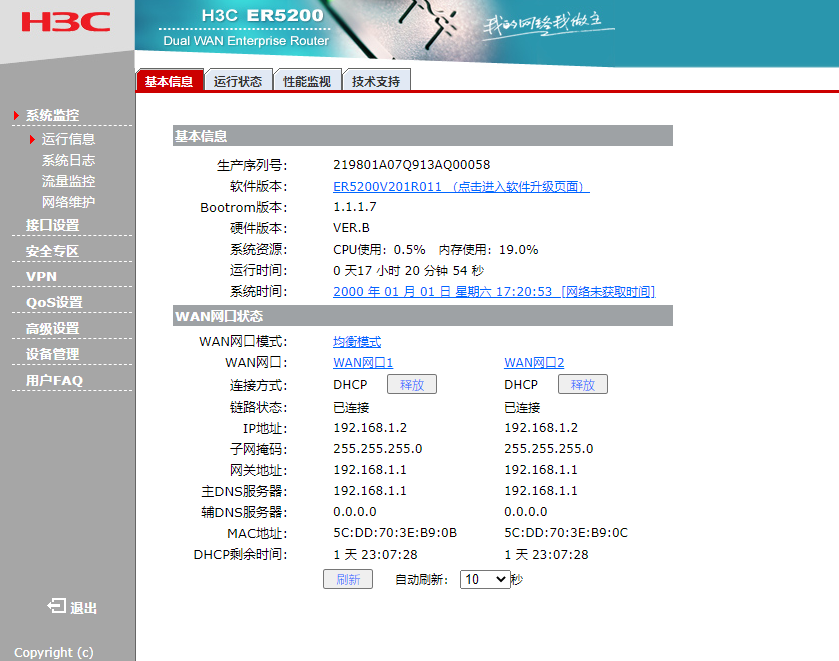Image resolution: width=839 pixels, height=661 pixels.
Task: Click WAN网口2 subnet mask 255.255.255.0
Action: tap(548, 449)
